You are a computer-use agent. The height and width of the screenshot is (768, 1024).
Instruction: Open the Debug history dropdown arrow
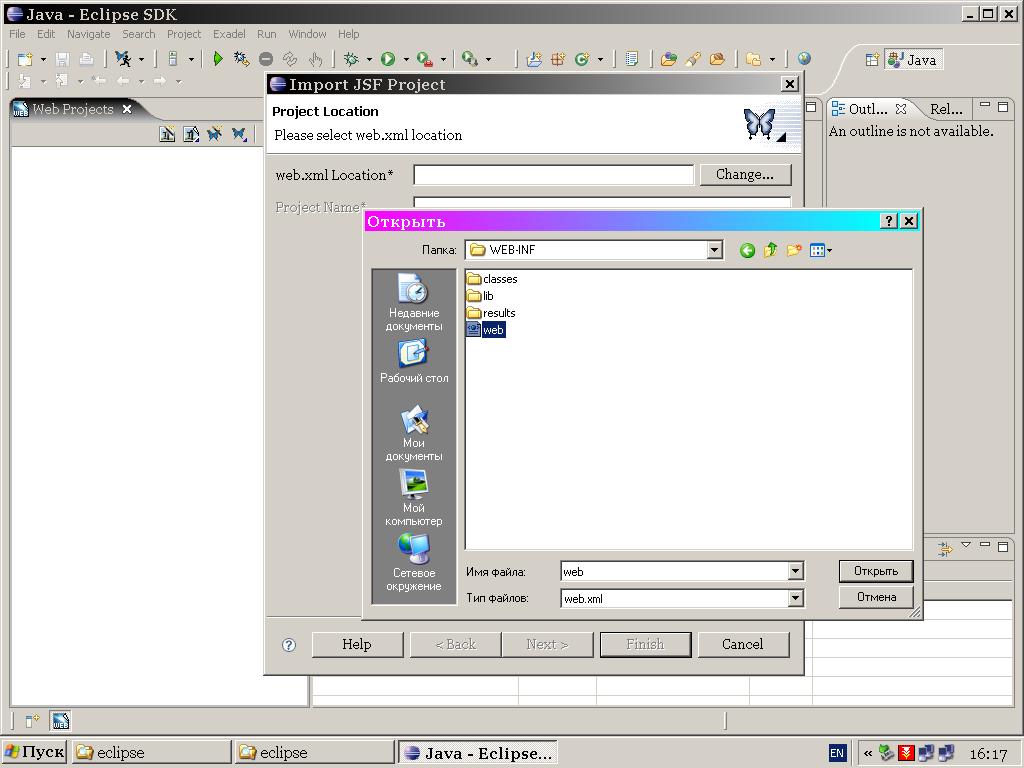[368, 59]
